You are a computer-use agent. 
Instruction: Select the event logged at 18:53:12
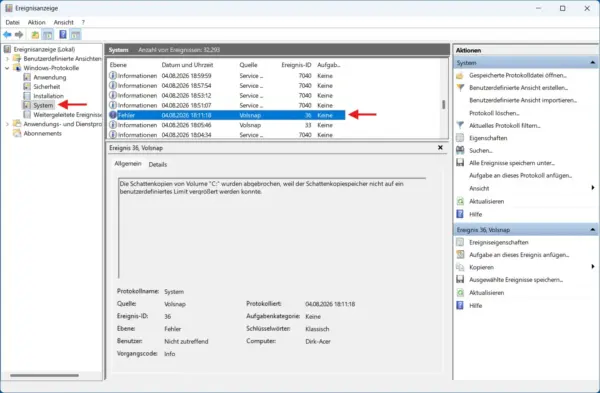(227, 96)
